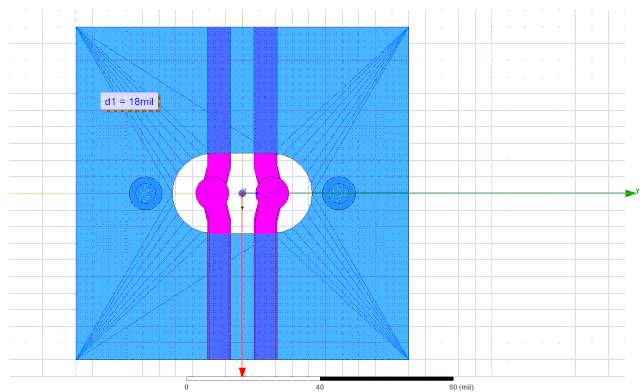Select the lower left dark blue trace
This screenshot has width=640, height=392.
[x=219, y=296]
